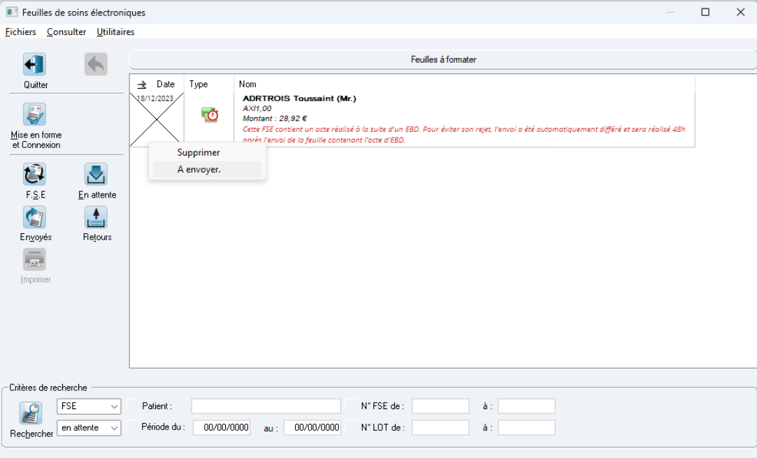Choose Supprimer from the context menu
Image resolution: width=757 pixels, height=458 pixels.
click(x=198, y=153)
